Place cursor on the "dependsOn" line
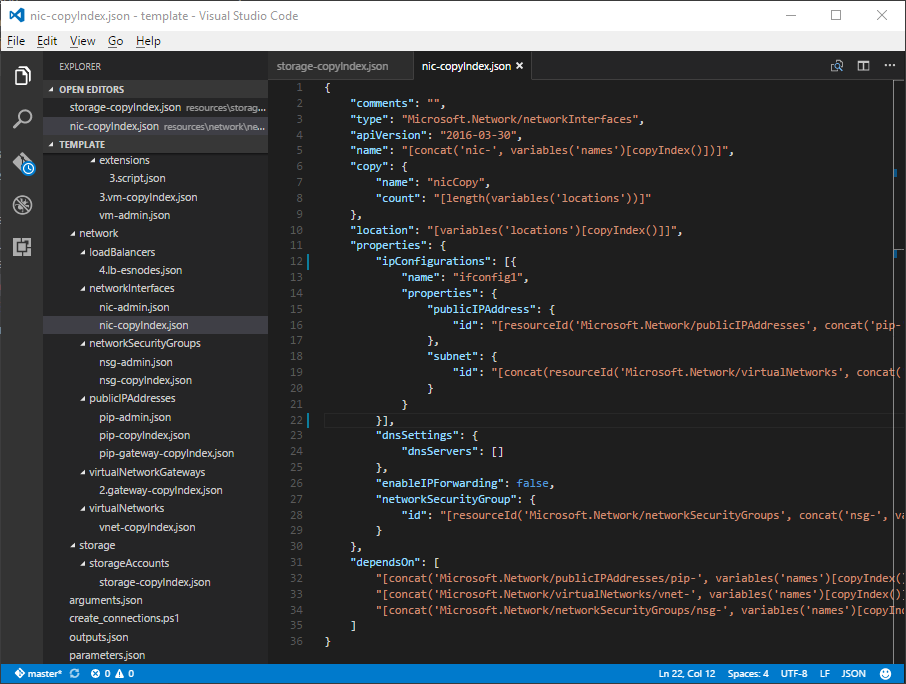This screenshot has height=684, width=906. [x=395, y=562]
